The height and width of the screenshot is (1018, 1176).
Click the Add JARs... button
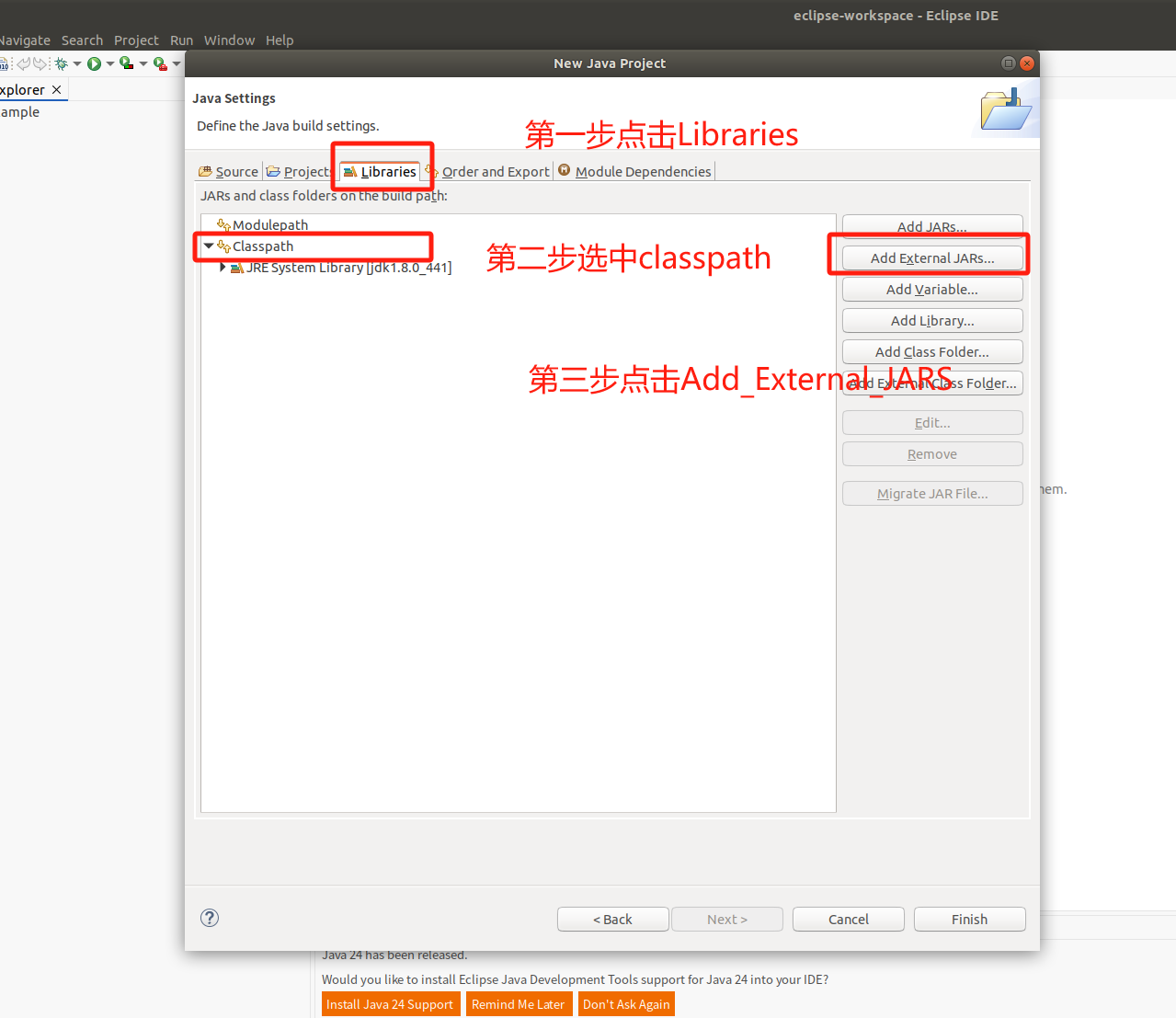pyautogui.click(x=932, y=226)
